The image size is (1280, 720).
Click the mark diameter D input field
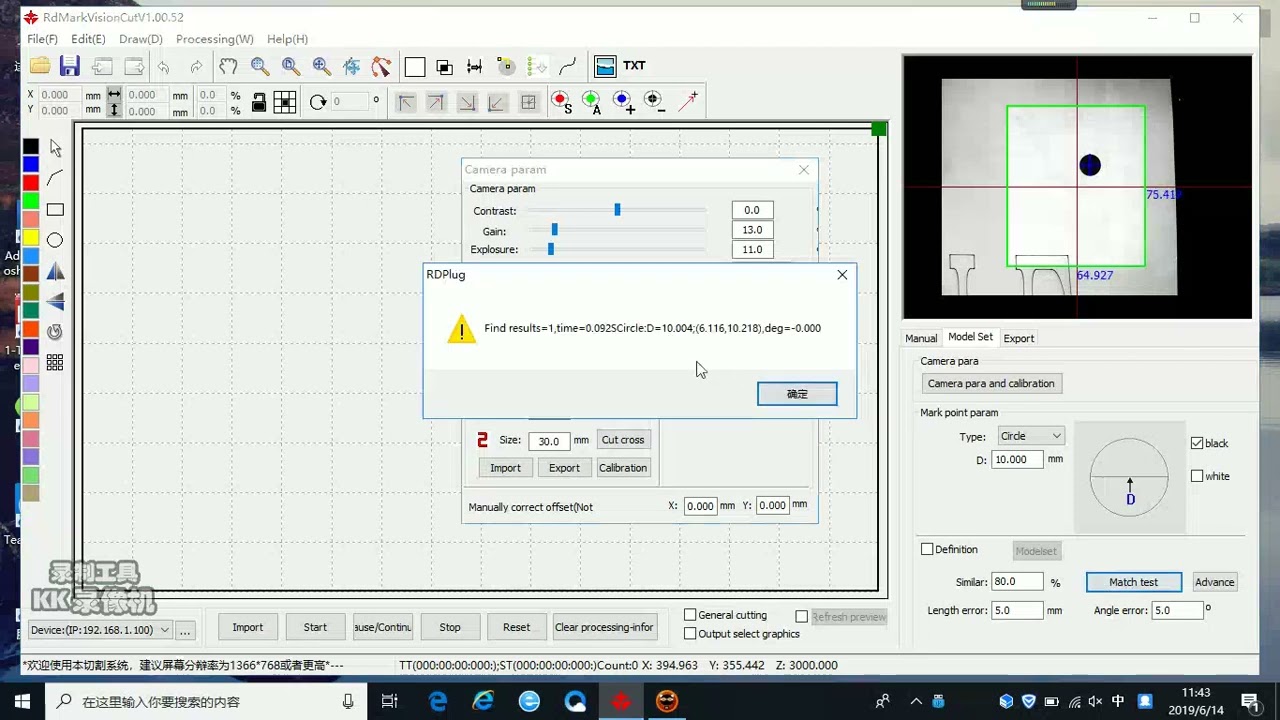1017,459
